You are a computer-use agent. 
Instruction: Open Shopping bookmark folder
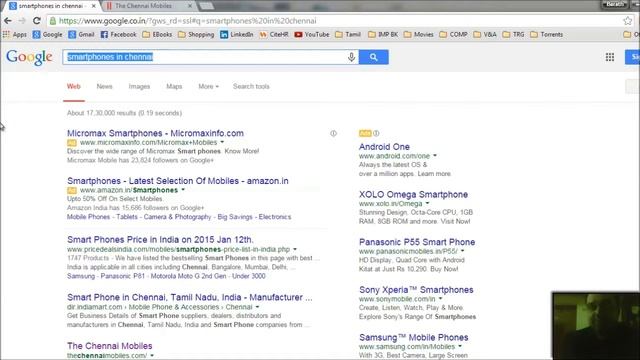[x=196, y=35]
